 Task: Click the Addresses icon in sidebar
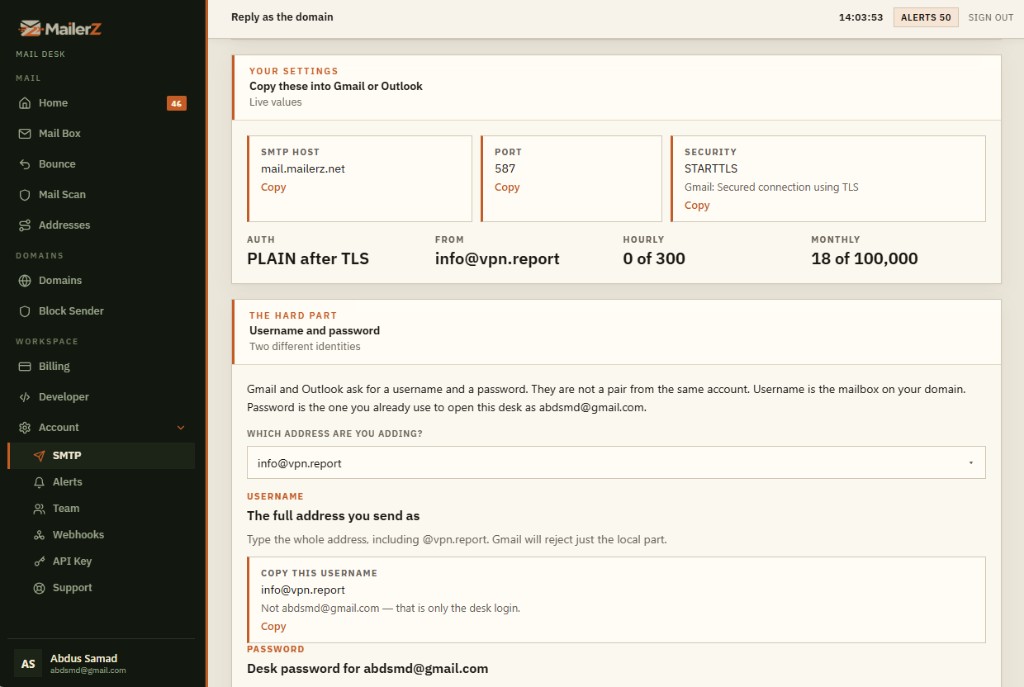coord(25,225)
